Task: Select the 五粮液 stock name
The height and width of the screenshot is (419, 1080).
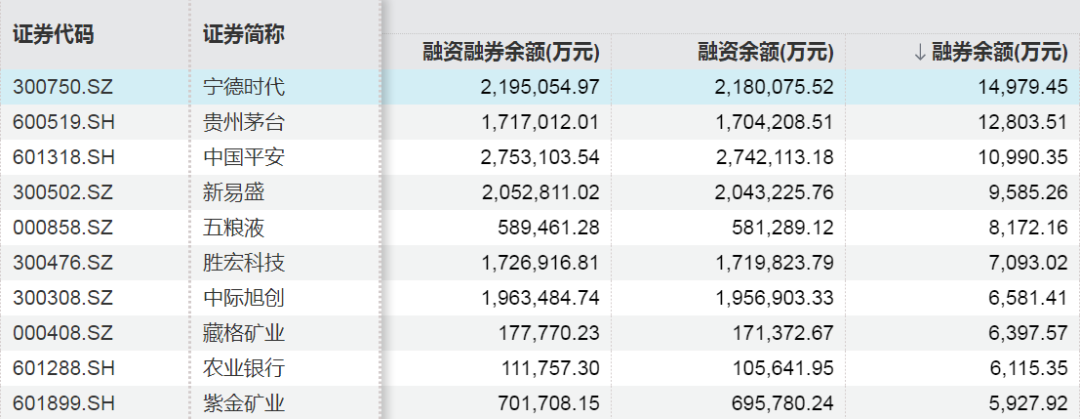Action: tap(233, 228)
